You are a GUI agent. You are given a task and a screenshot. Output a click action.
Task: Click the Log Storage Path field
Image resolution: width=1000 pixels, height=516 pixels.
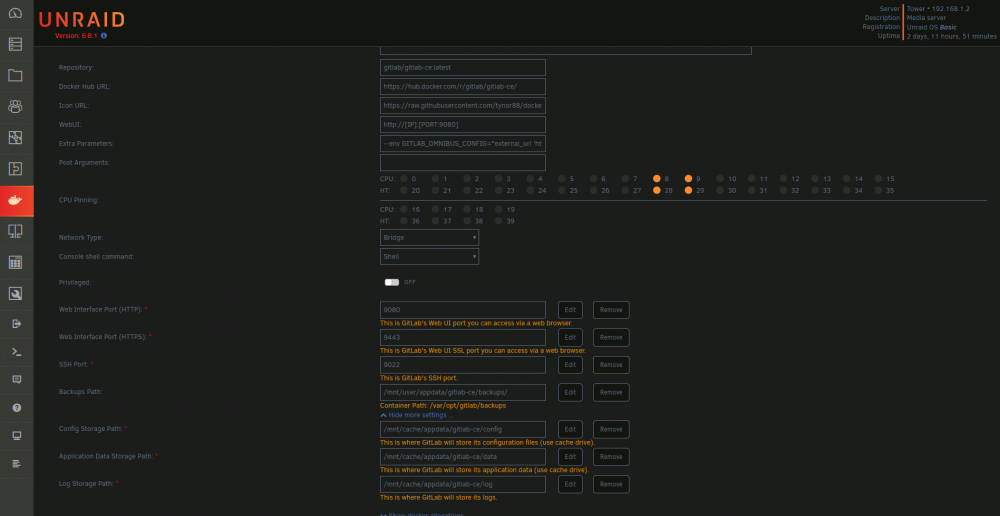coord(463,484)
